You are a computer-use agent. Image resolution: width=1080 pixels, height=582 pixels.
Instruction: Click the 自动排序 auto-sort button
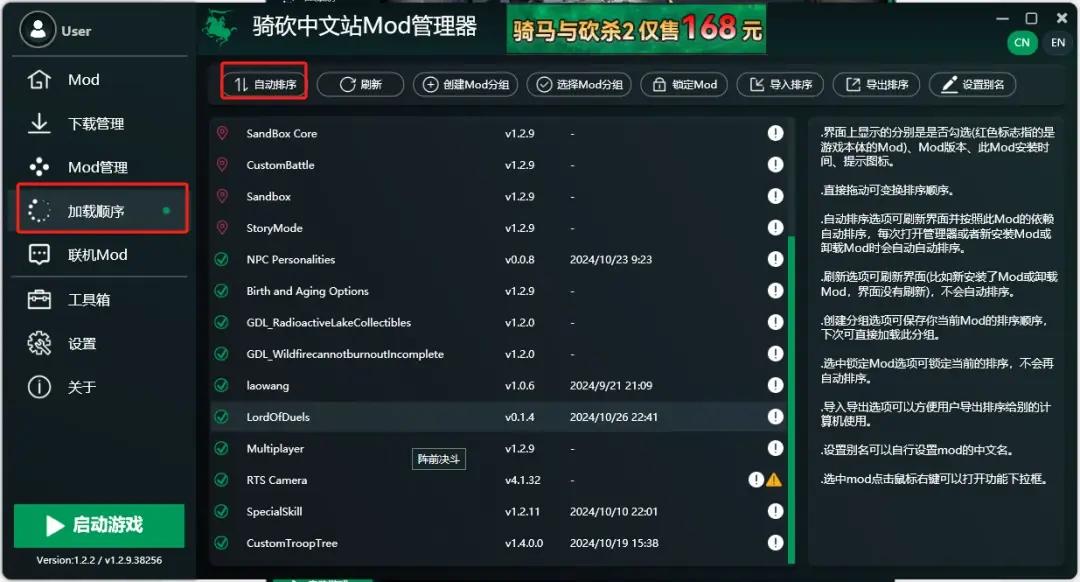pyautogui.click(x=264, y=85)
